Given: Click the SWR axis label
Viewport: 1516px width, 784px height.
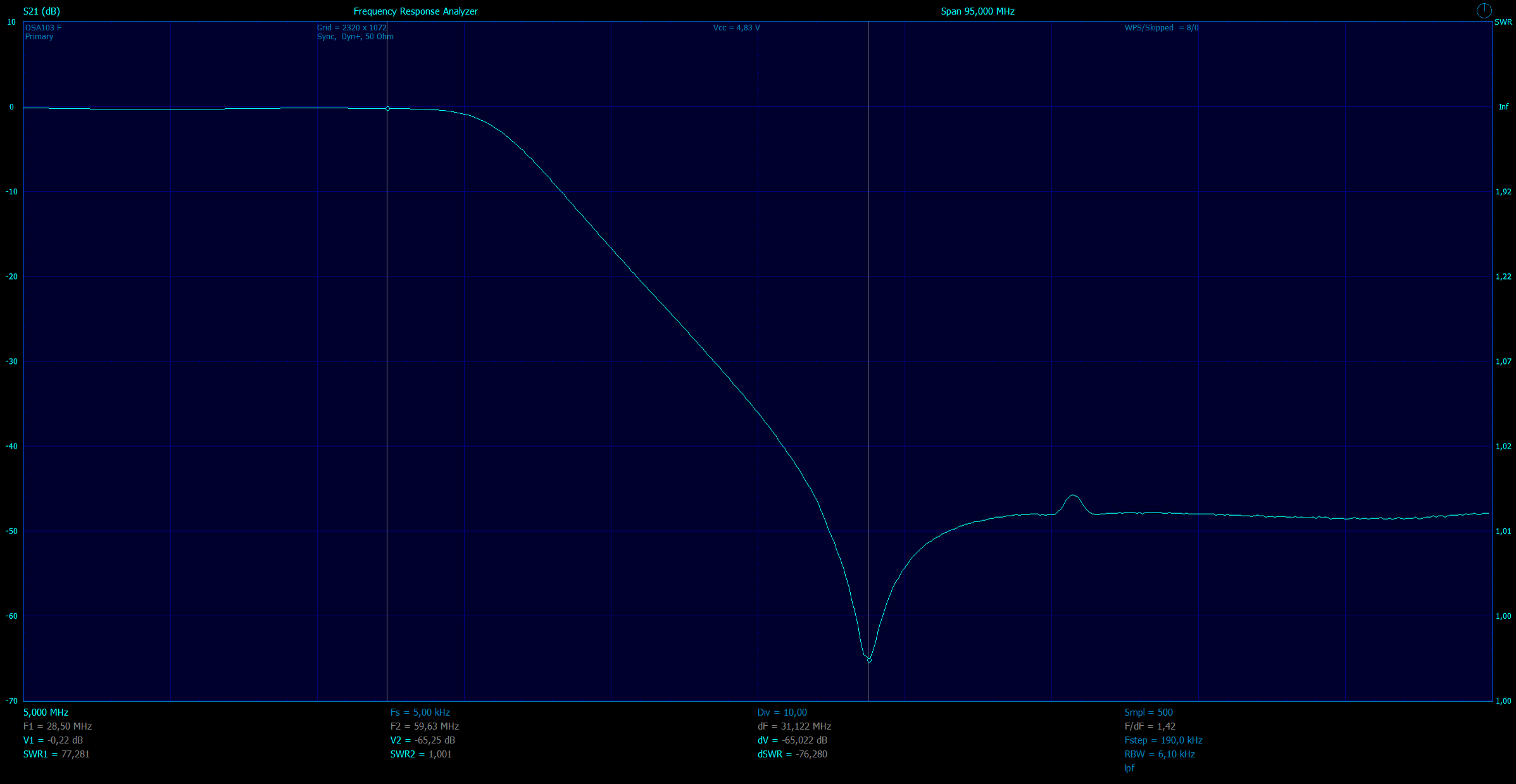Looking at the screenshot, I should [x=1503, y=22].
